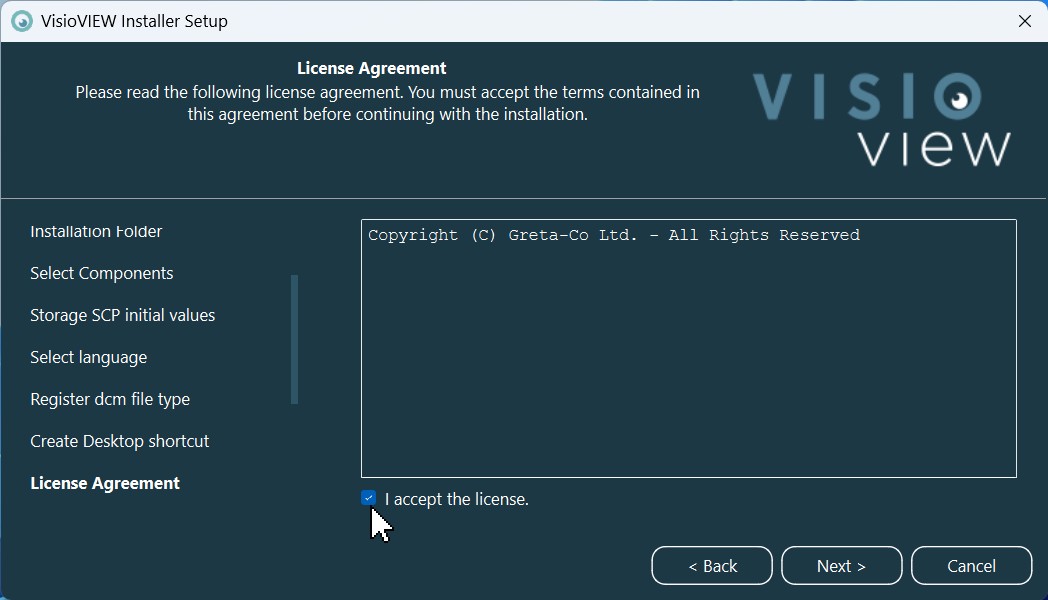The width and height of the screenshot is (1048, 600).
Task: Open the Storage SCP initial values step
Action: (123, 316)
